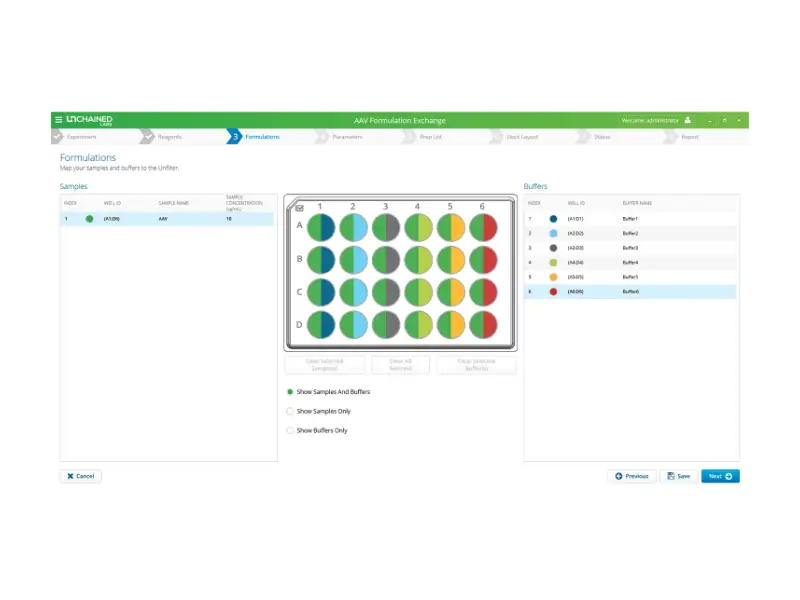
Task: Choose Show Samples Only radio button
Action: pos(290,411)
